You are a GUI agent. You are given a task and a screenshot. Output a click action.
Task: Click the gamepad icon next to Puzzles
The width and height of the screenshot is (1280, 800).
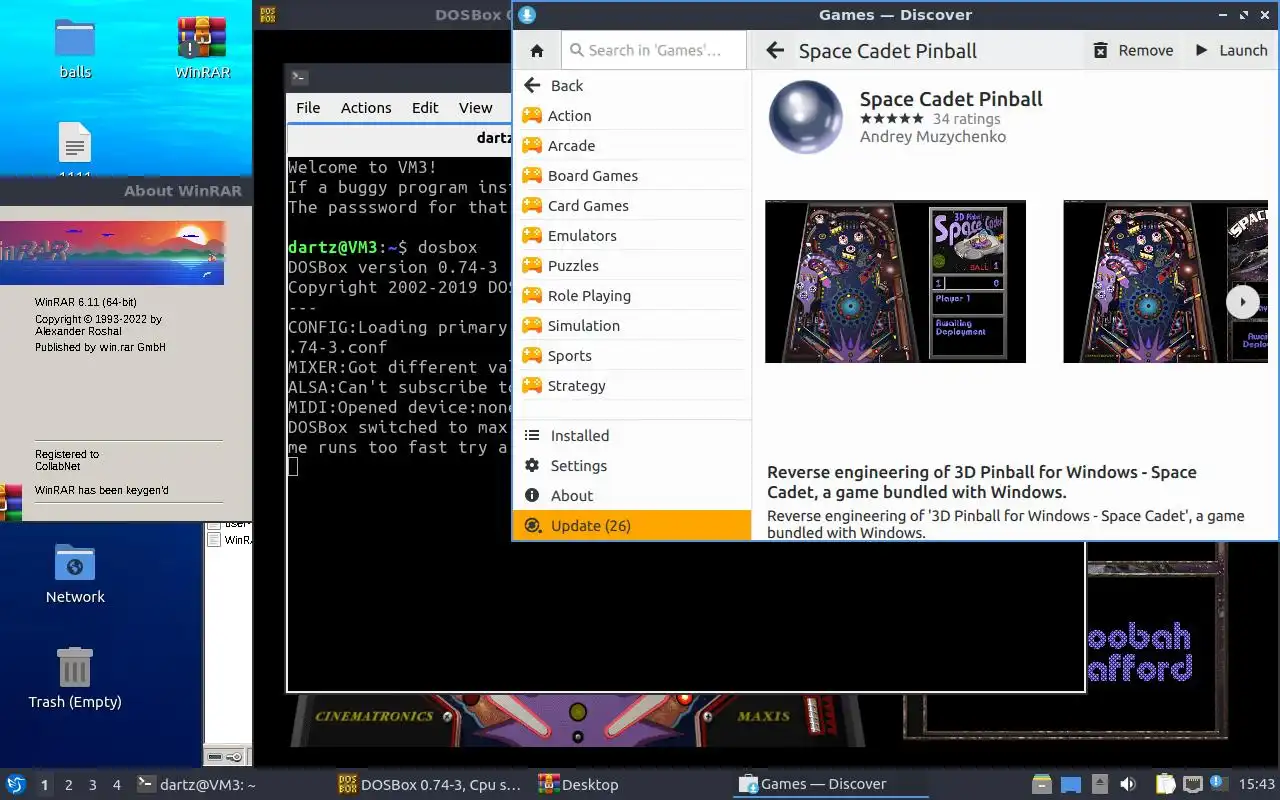[x=532, y=266]
